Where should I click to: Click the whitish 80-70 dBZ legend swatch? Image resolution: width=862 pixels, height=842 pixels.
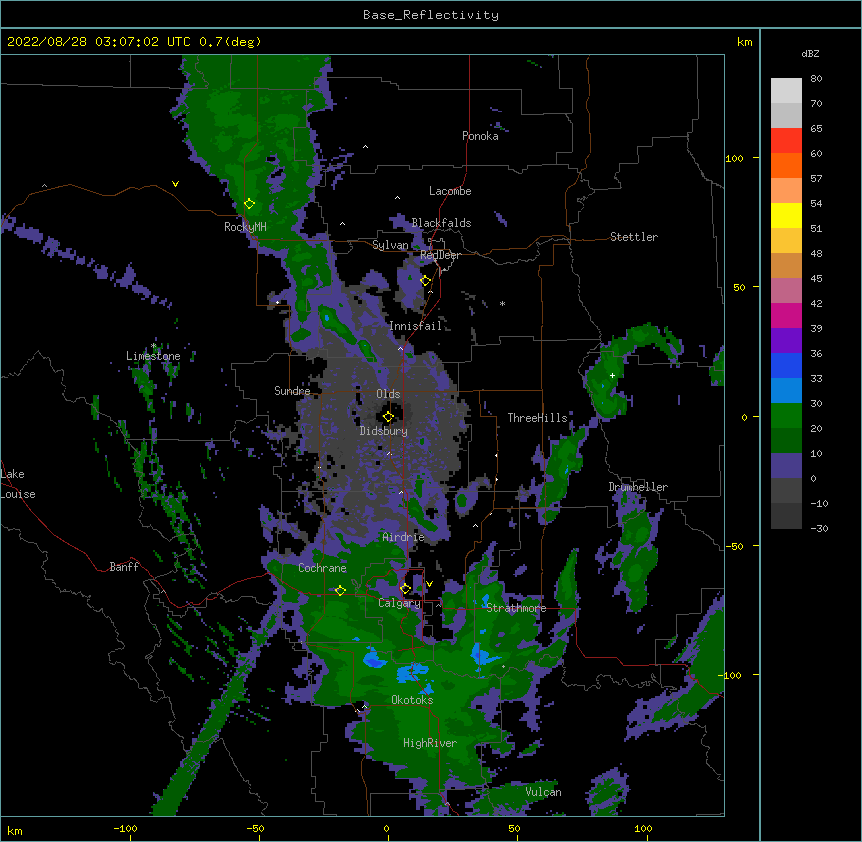click(x=786, y=91)
